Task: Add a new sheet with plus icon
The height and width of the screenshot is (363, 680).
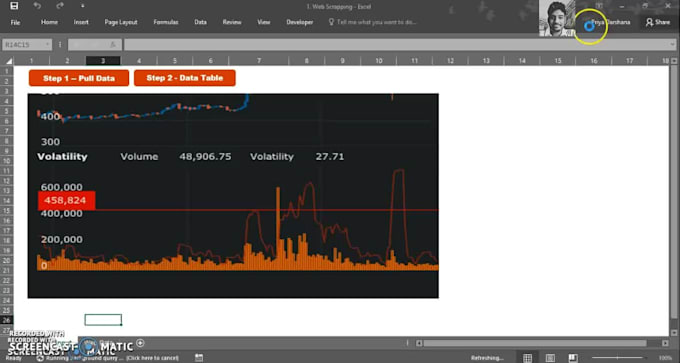Action: pos(140,343)
